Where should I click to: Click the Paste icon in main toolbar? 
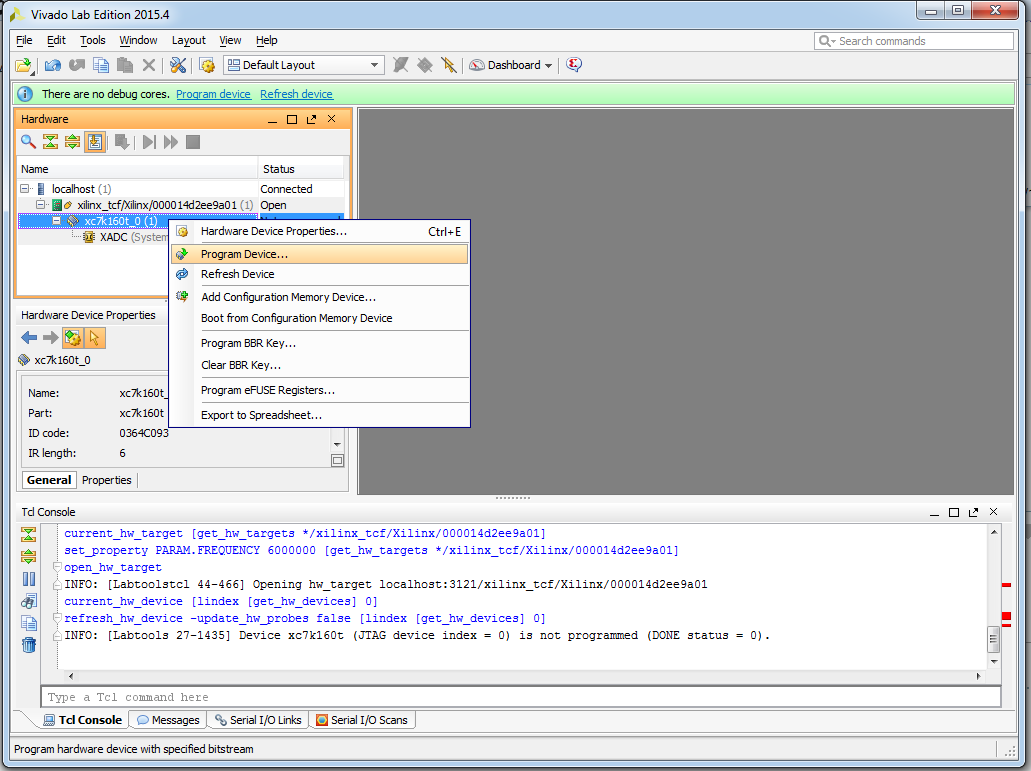click(124, 65)
